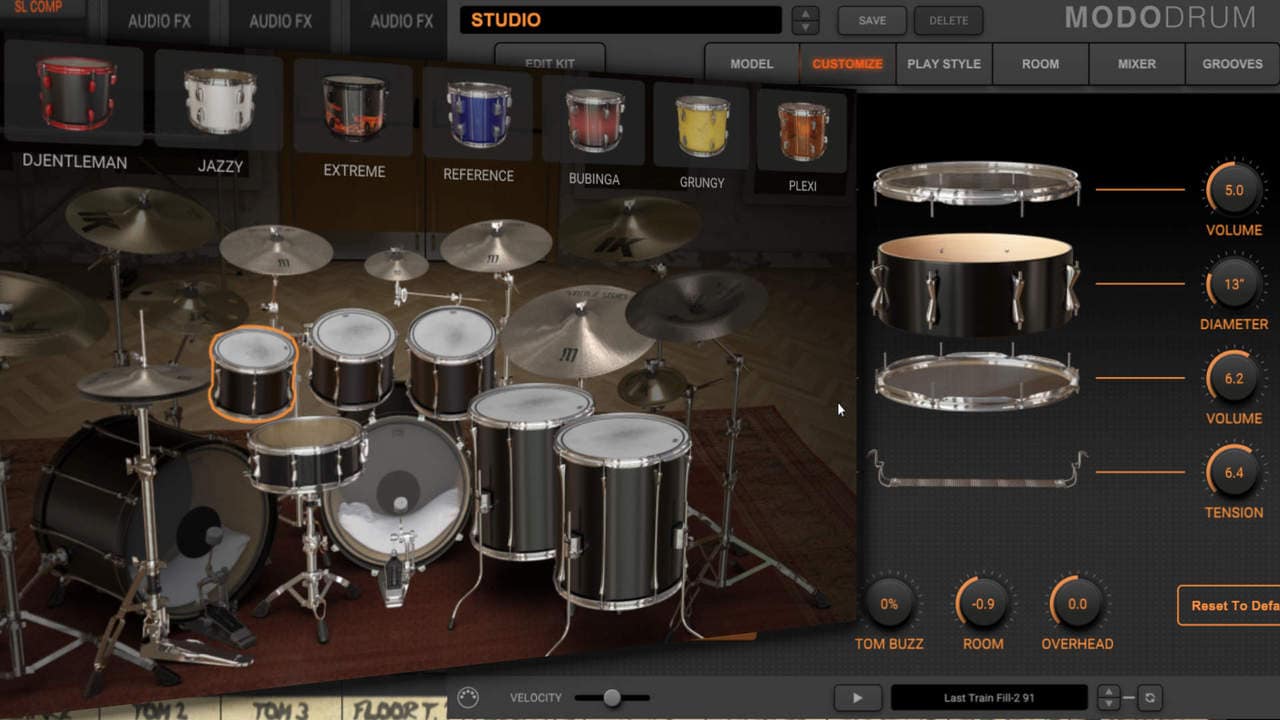The image size is (1280, 720).
Task: Switch to the Mixer tab
Action: (x=1136, y=64)
